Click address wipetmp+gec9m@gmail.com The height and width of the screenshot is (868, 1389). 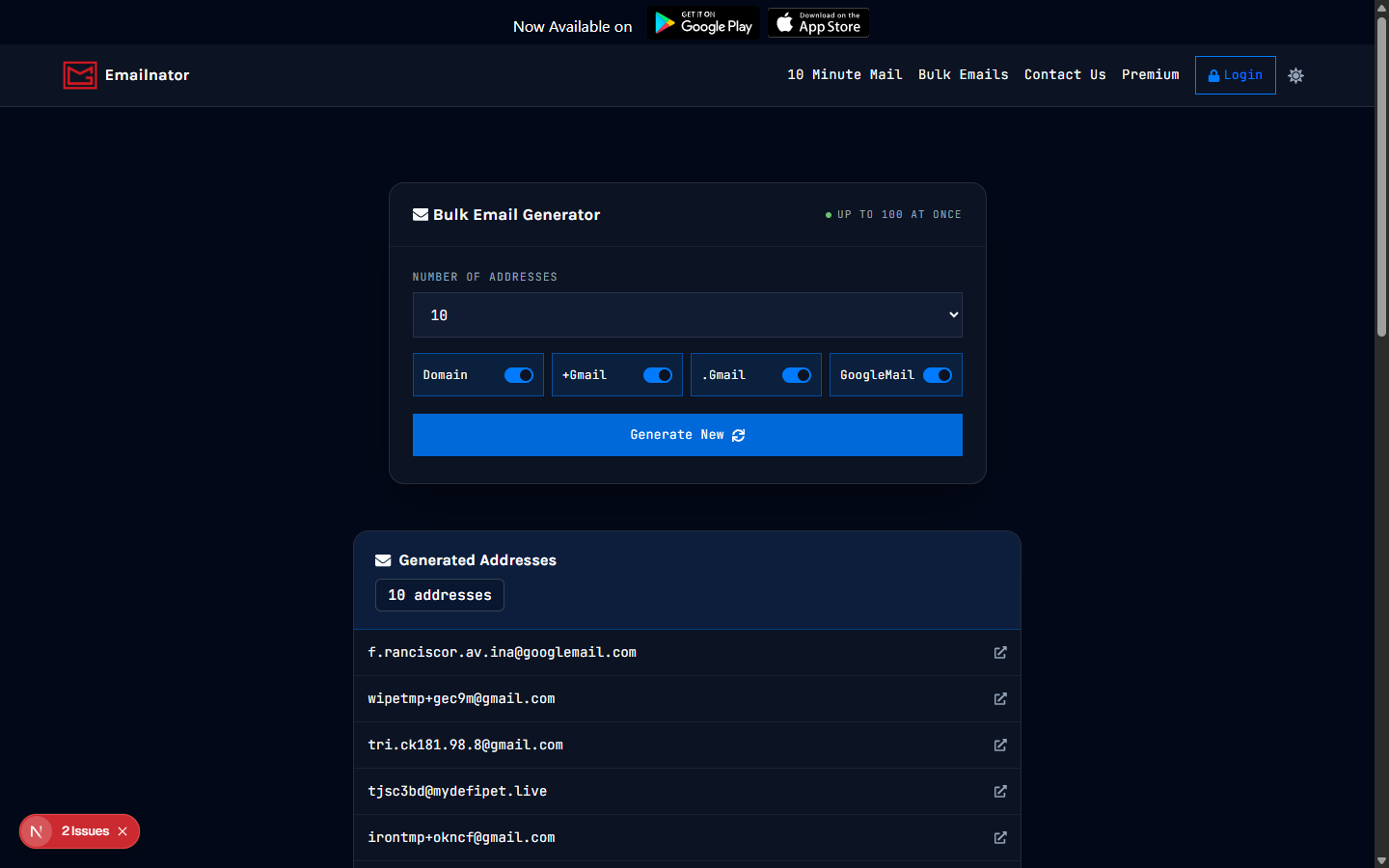[x=461, y=699]
